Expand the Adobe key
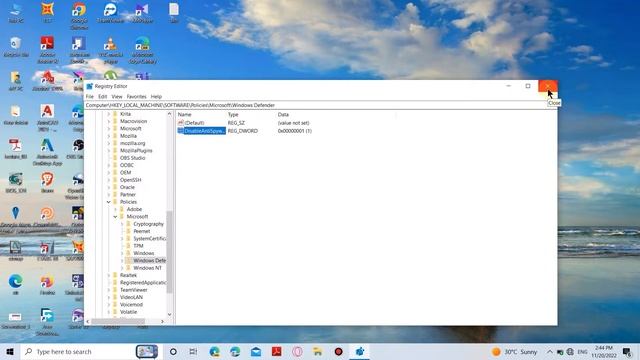 point(115,209)
